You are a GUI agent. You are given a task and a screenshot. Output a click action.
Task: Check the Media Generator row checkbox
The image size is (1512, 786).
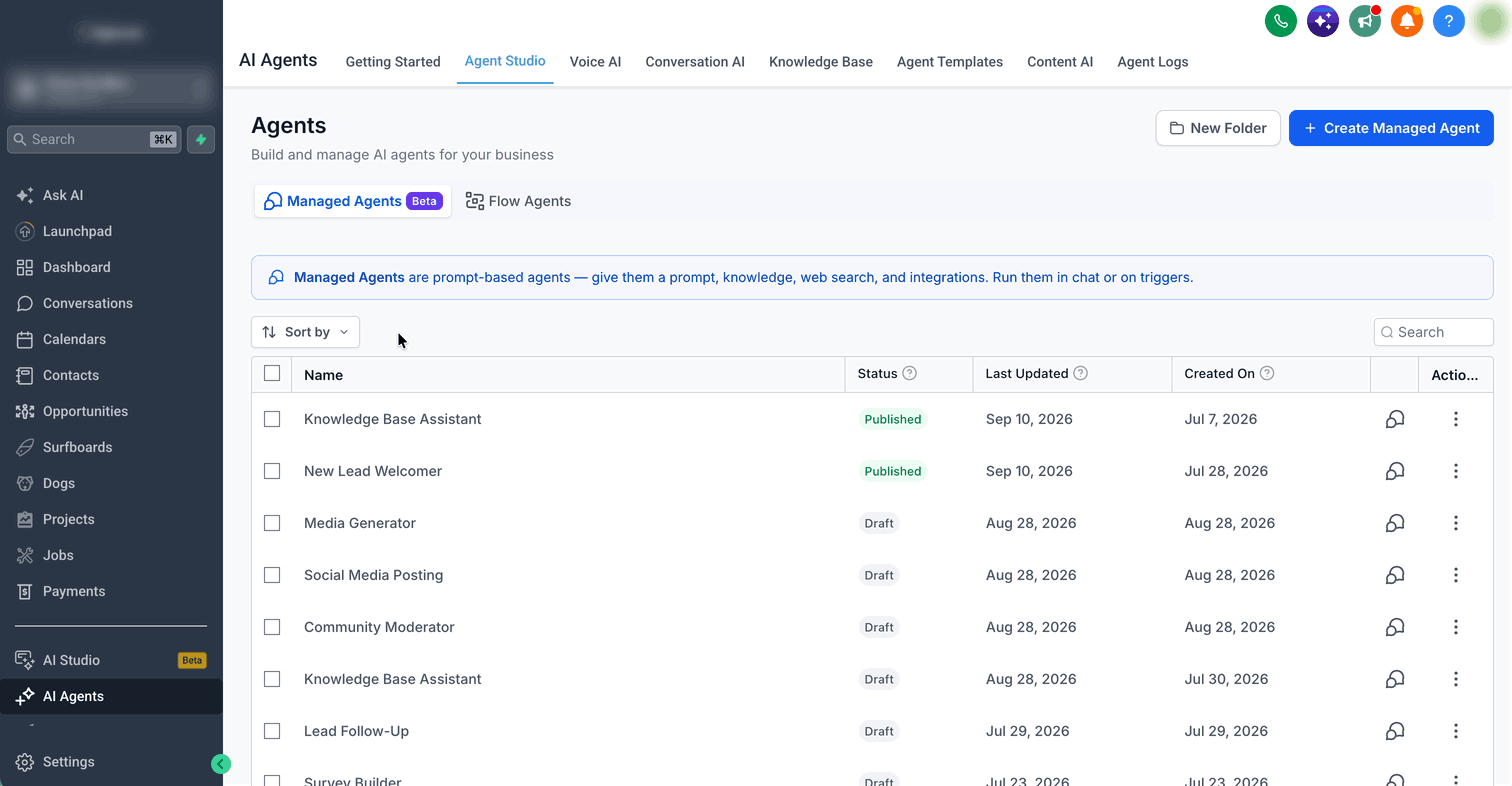coord(272,523)
